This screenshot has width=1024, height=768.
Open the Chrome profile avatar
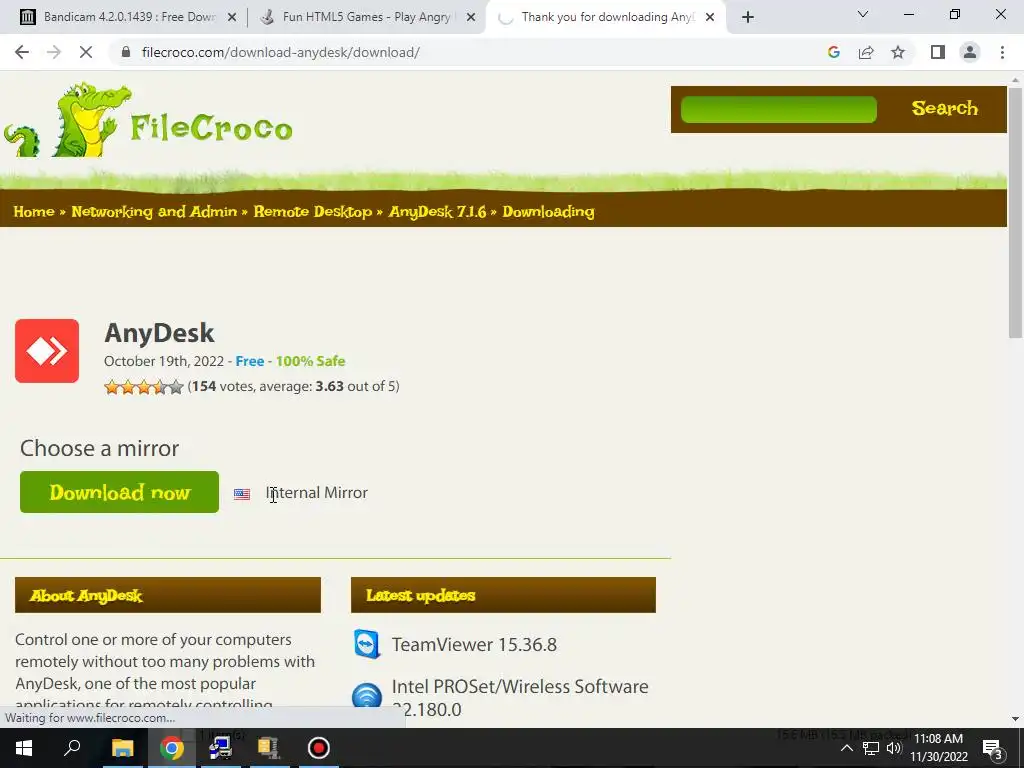970,52
